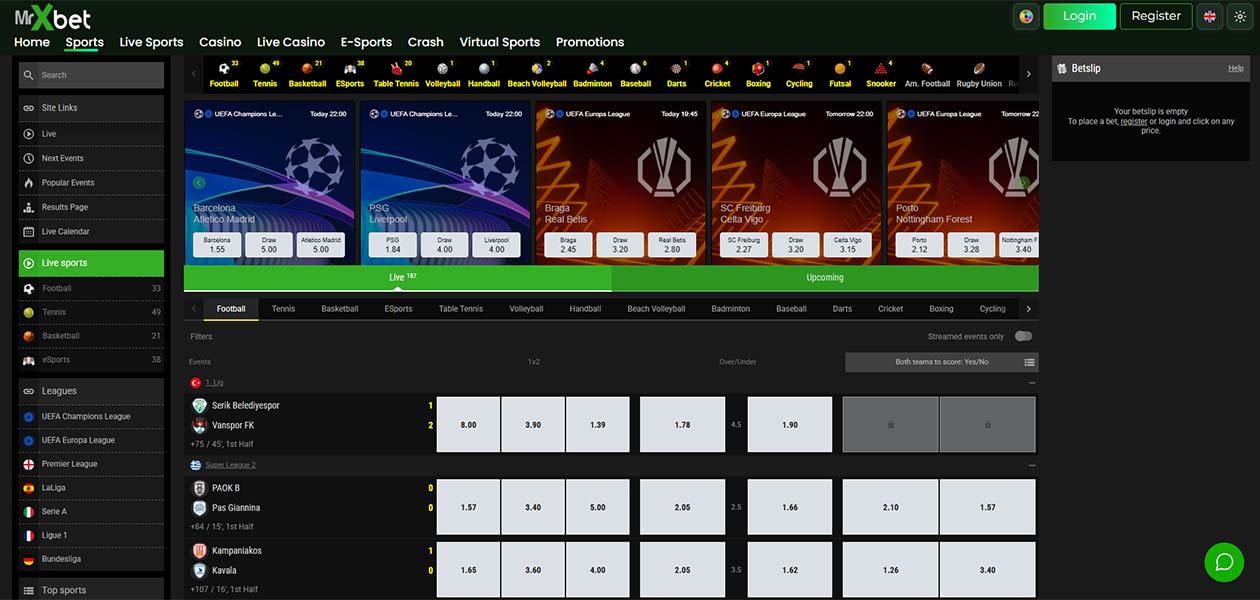Open LaLiga in Leagues list
Image resolution: width=1260 pixels, height=600 pixels.
(x=91, y=488)
